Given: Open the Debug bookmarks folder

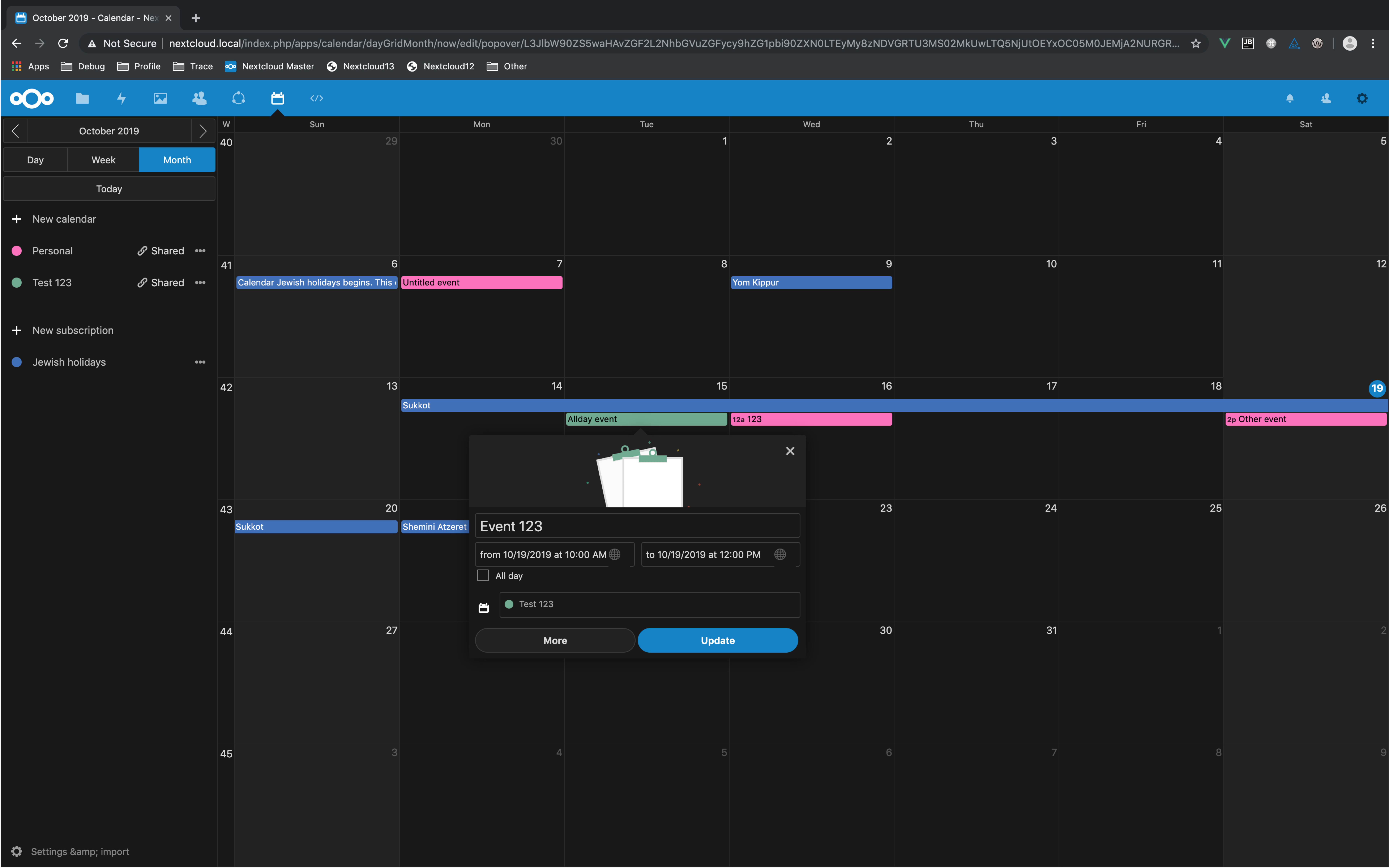Looking at the screenshot, I should (x=83, y=67).
